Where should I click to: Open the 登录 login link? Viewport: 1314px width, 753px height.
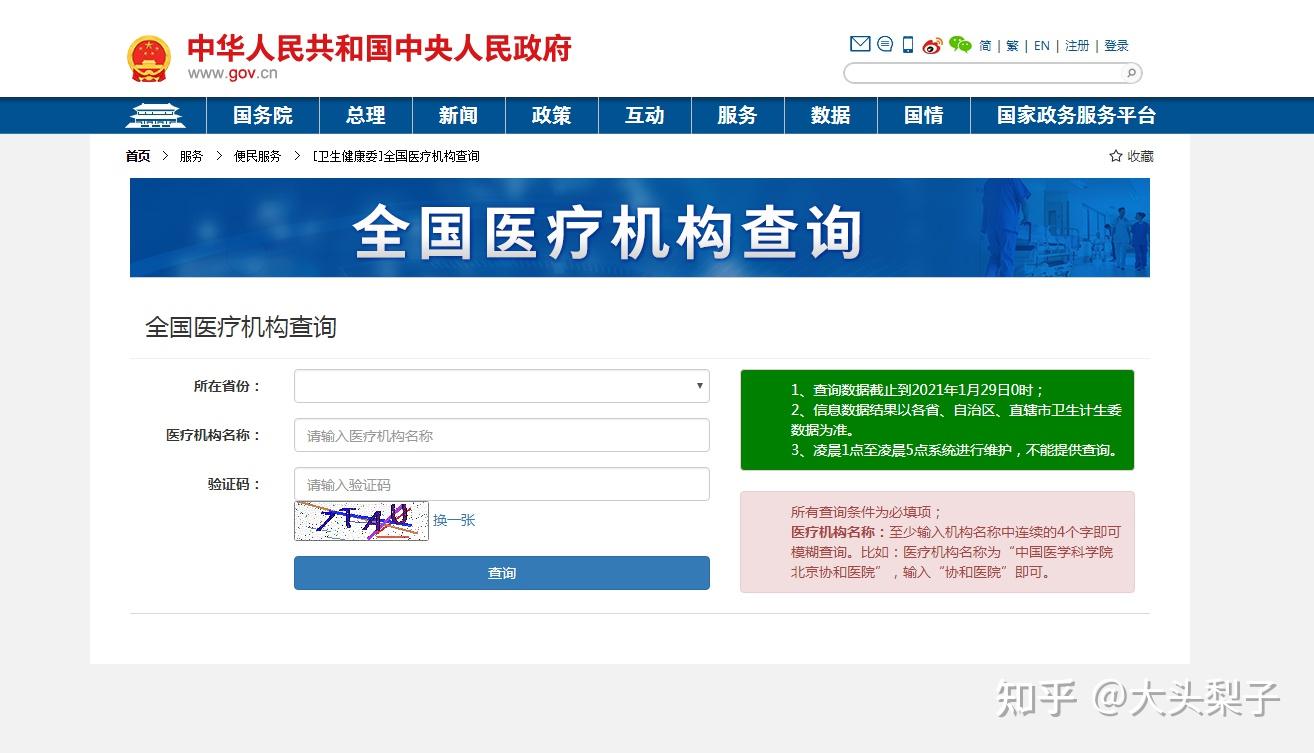pos(1116,46)
